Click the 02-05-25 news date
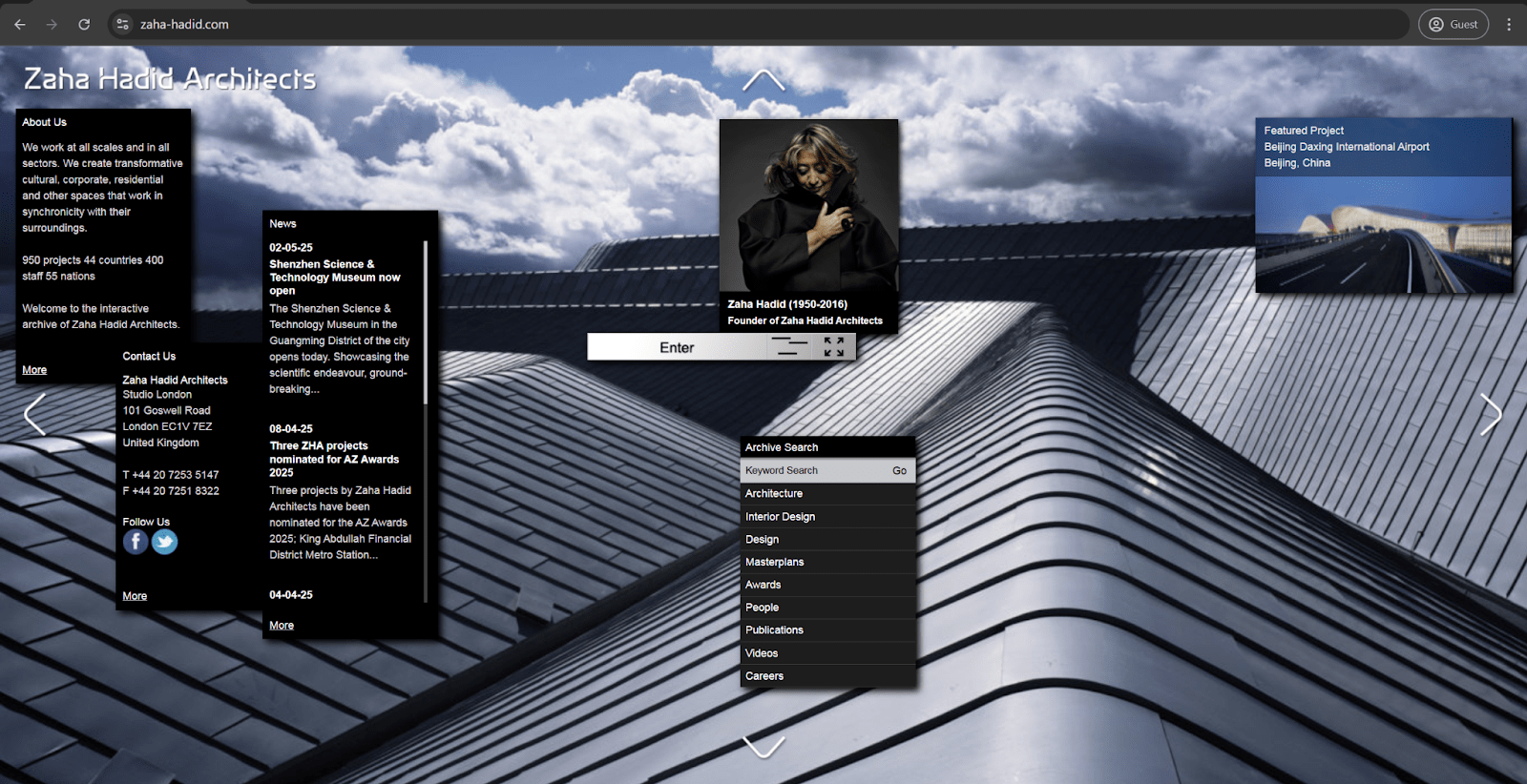1527x784 pixels. (x=291, y=248)
